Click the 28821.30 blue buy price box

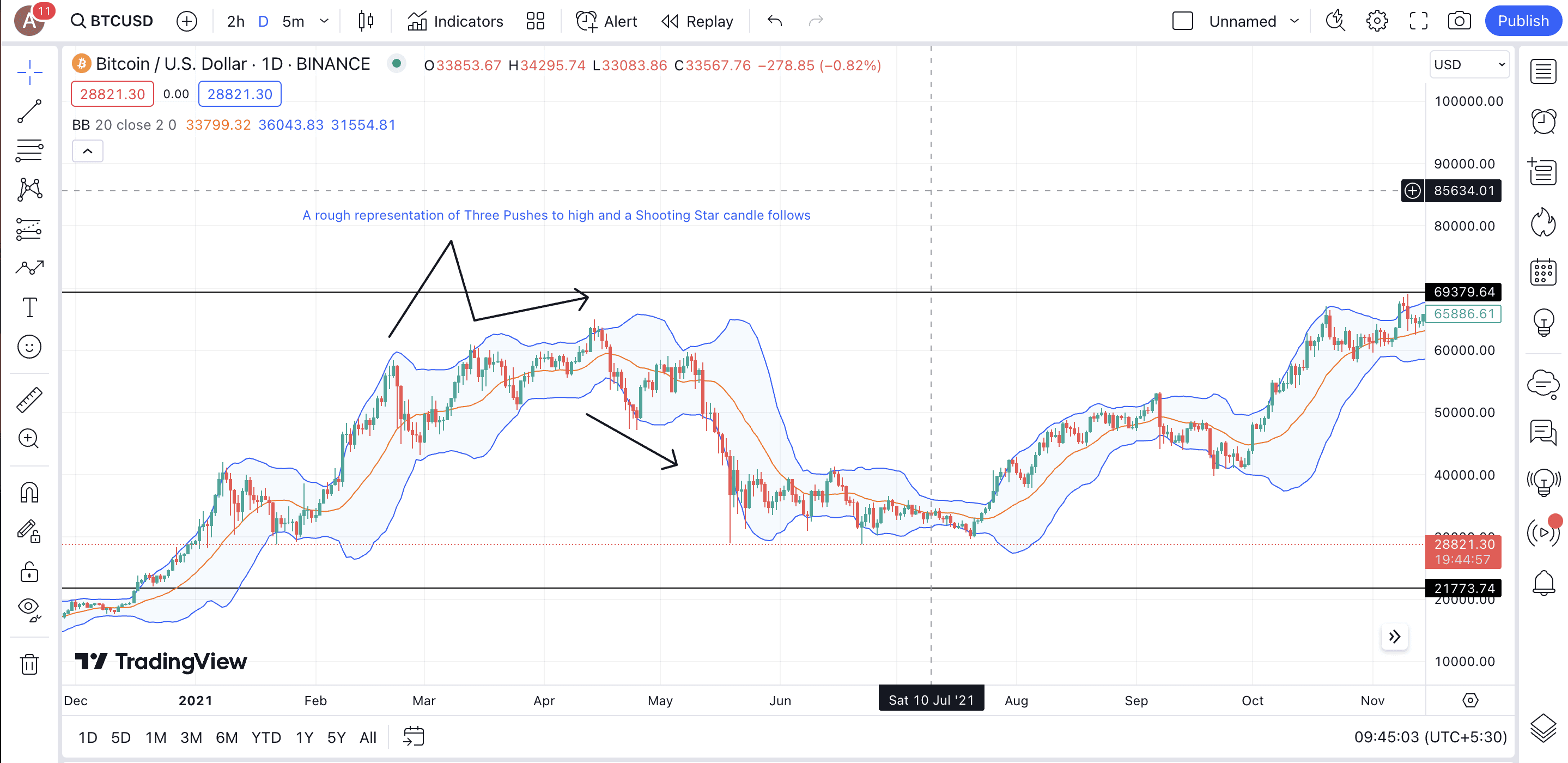pos(239,94)
